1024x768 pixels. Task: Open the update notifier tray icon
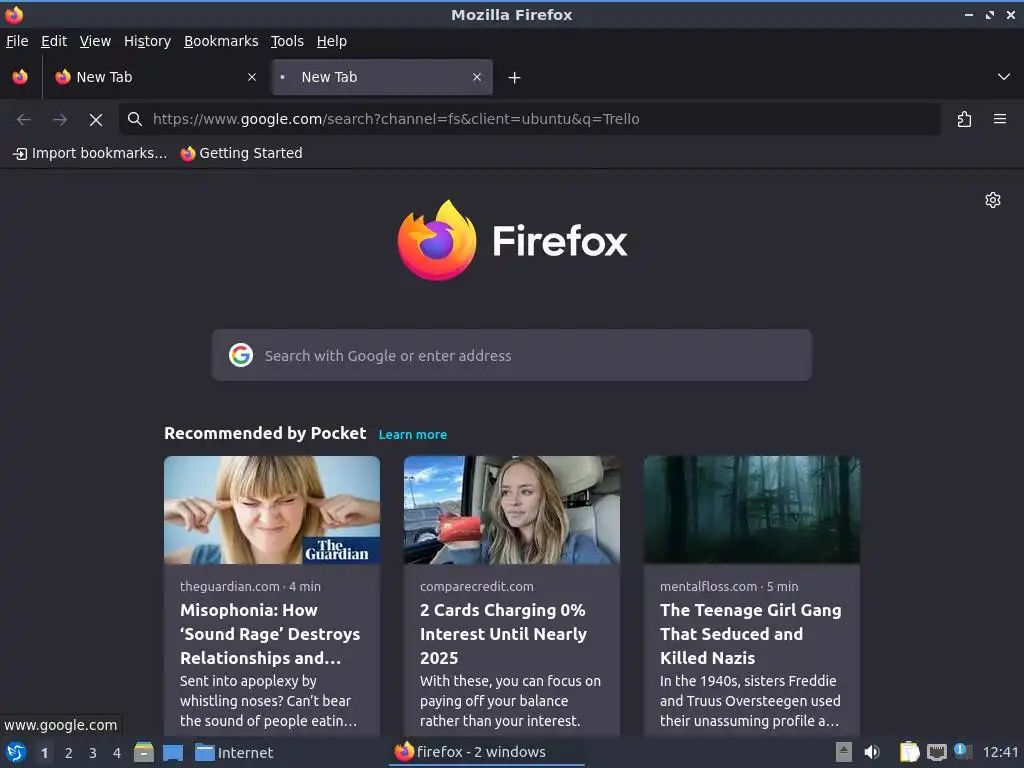(x=963, y=751)
